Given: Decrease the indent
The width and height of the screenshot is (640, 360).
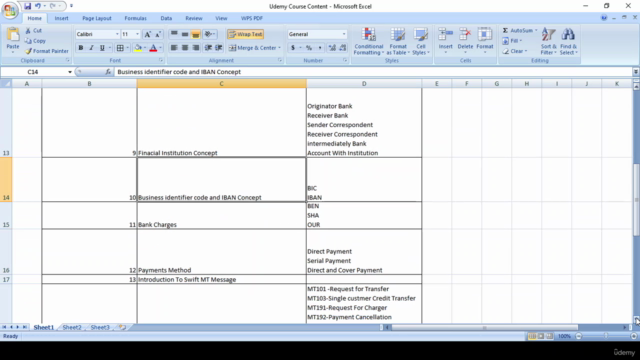Looking at the screenshot, I should [208, 48].
